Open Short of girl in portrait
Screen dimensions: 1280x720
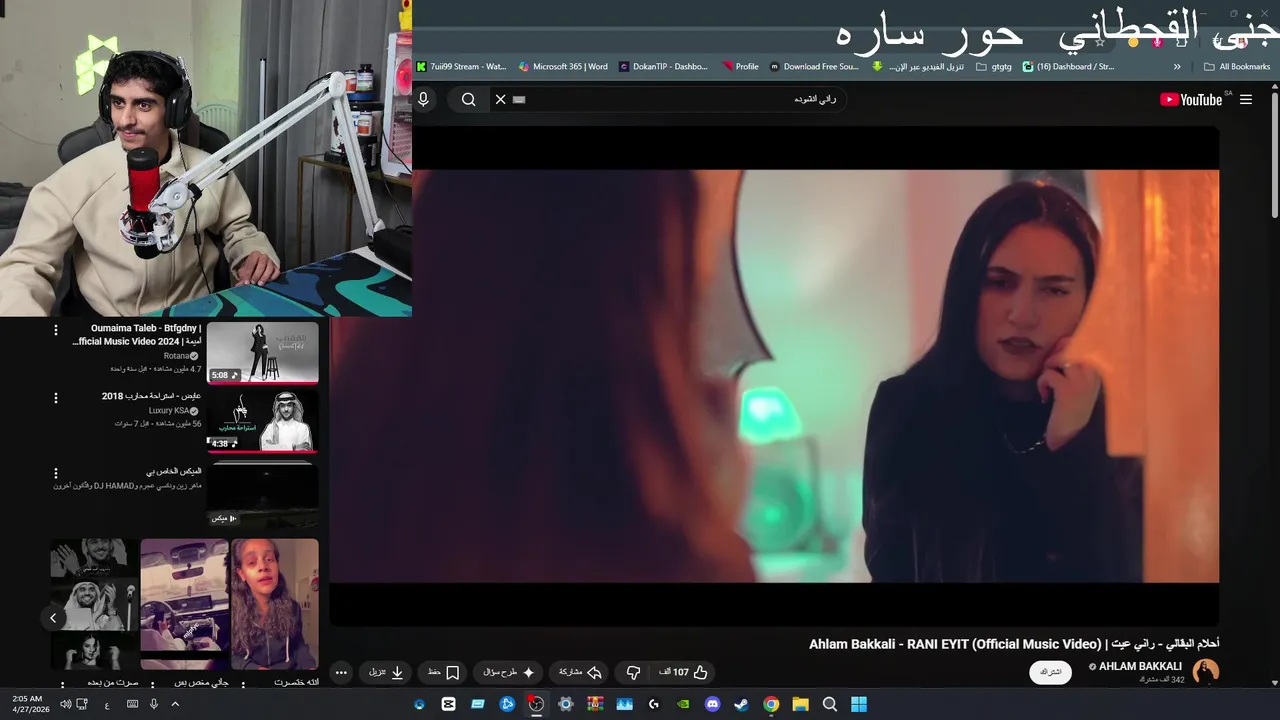point(275,604)
